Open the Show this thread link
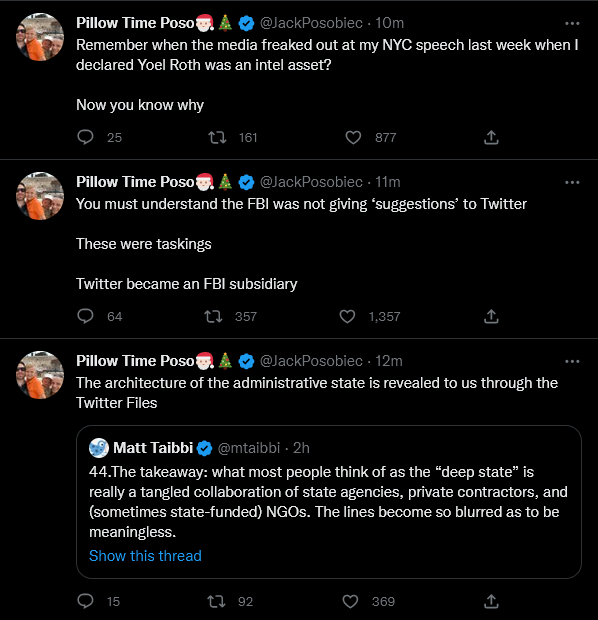The width and height of the screenshot is (598, 620). click(x=145, y=556)
